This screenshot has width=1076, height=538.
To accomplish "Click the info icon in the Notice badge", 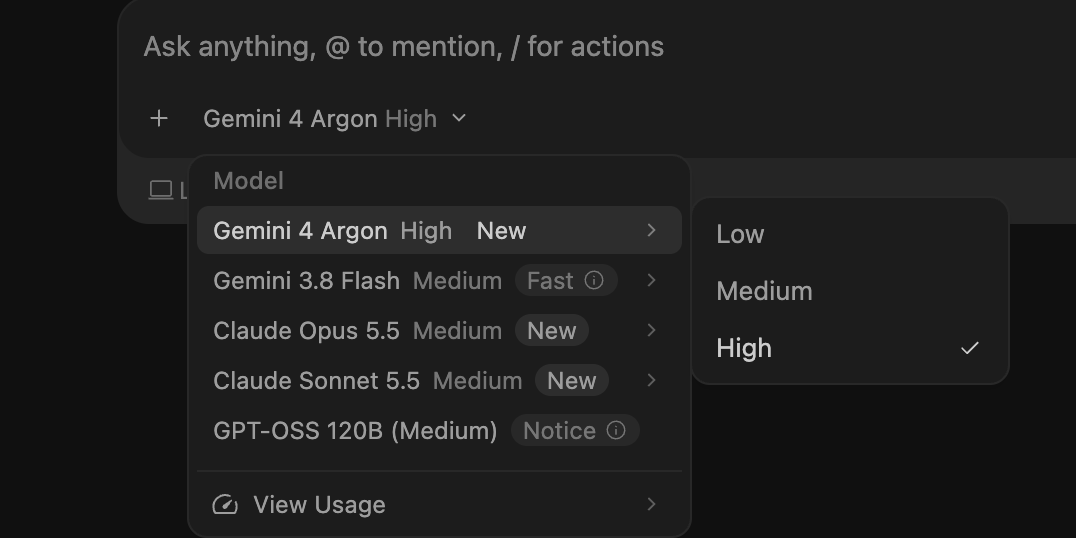I will [616, 430].
